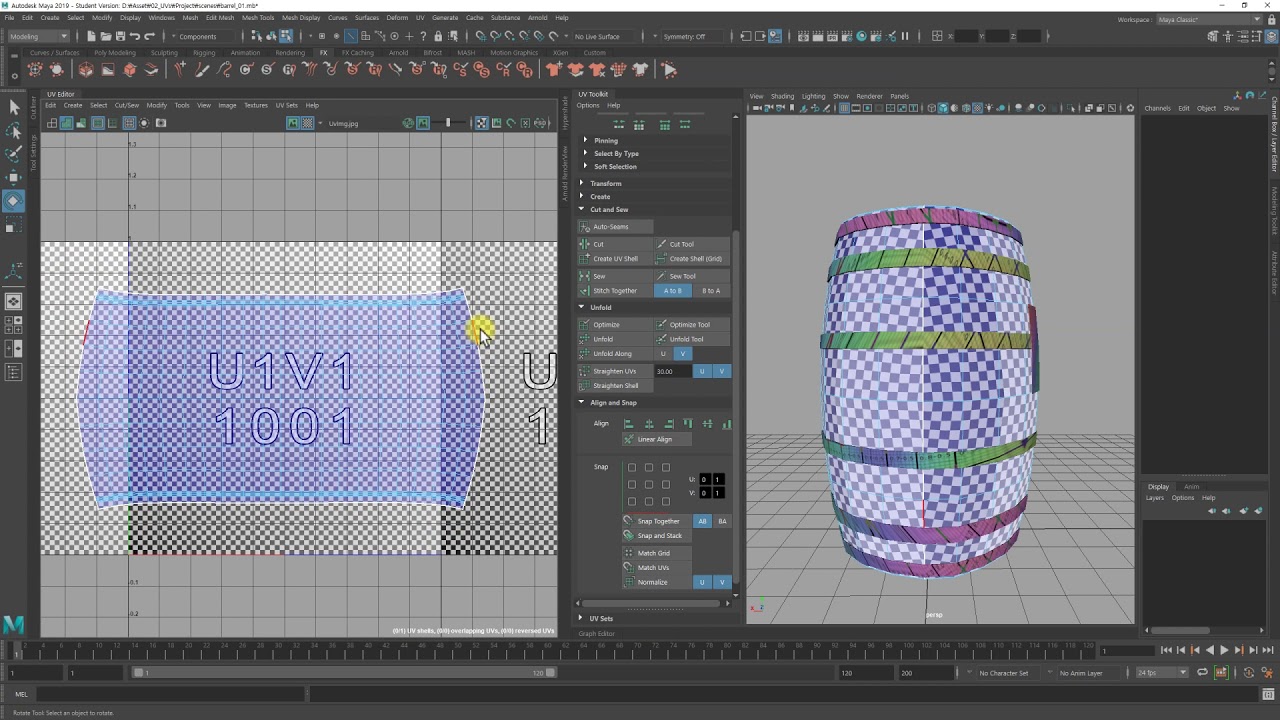This screenshot has height=720, width=1280.
Task: Click the Straighten UVs angle field
Action: [672, 372]
